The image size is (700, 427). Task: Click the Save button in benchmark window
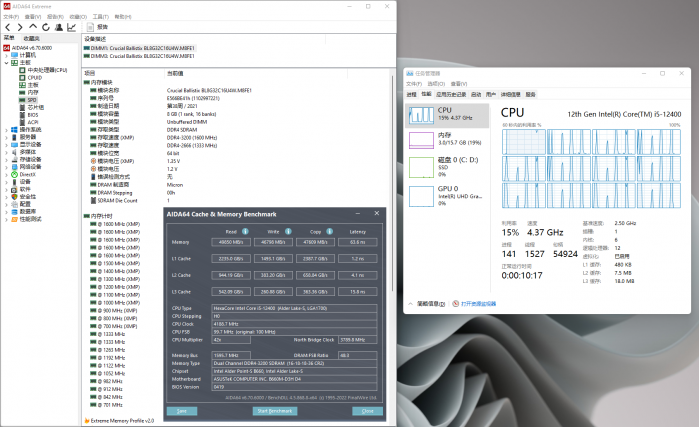click(182, 411)
